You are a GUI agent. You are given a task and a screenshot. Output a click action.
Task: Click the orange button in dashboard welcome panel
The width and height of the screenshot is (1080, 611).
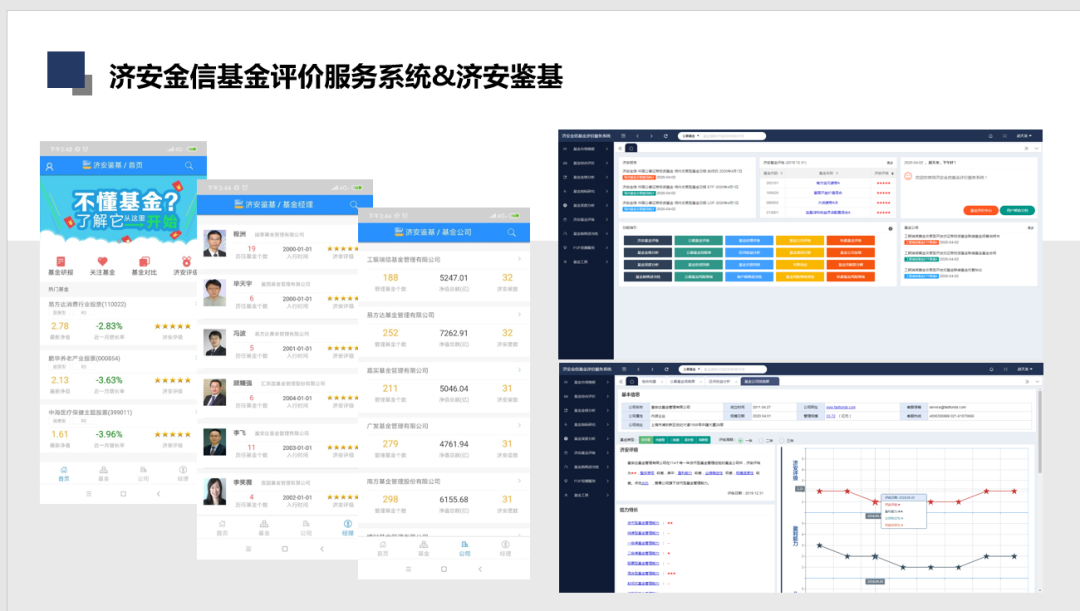[x=981, y=210]
